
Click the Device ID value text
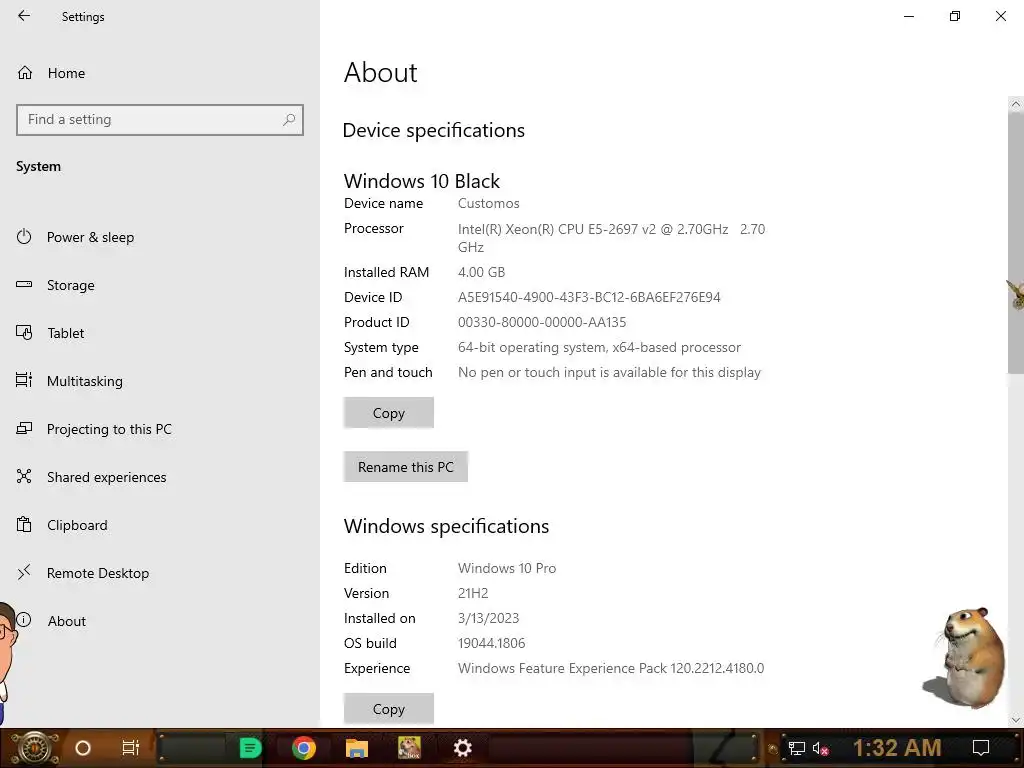pos(589,297)
